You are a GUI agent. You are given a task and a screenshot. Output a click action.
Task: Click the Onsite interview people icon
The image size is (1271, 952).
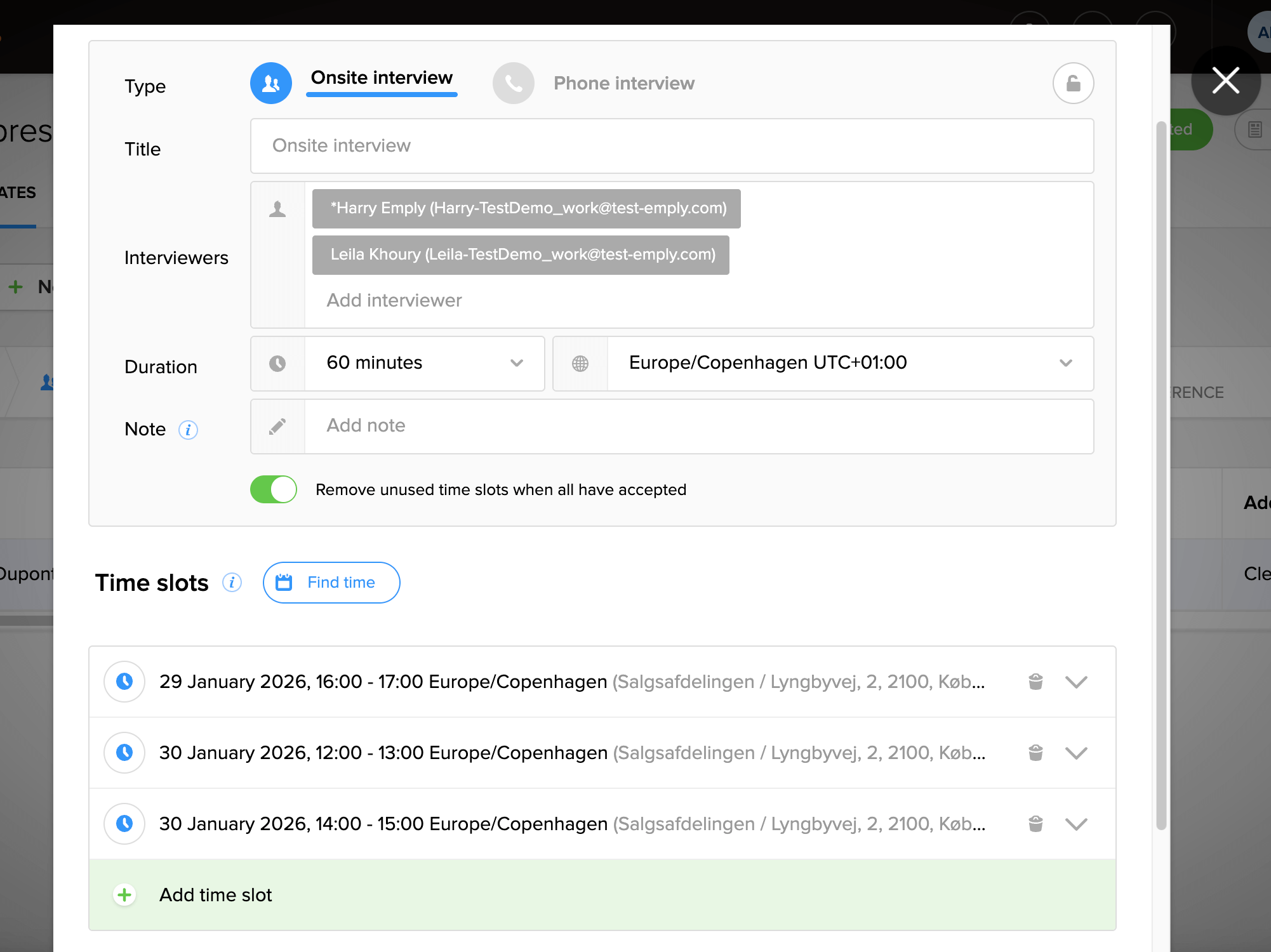tap(271, 83)
